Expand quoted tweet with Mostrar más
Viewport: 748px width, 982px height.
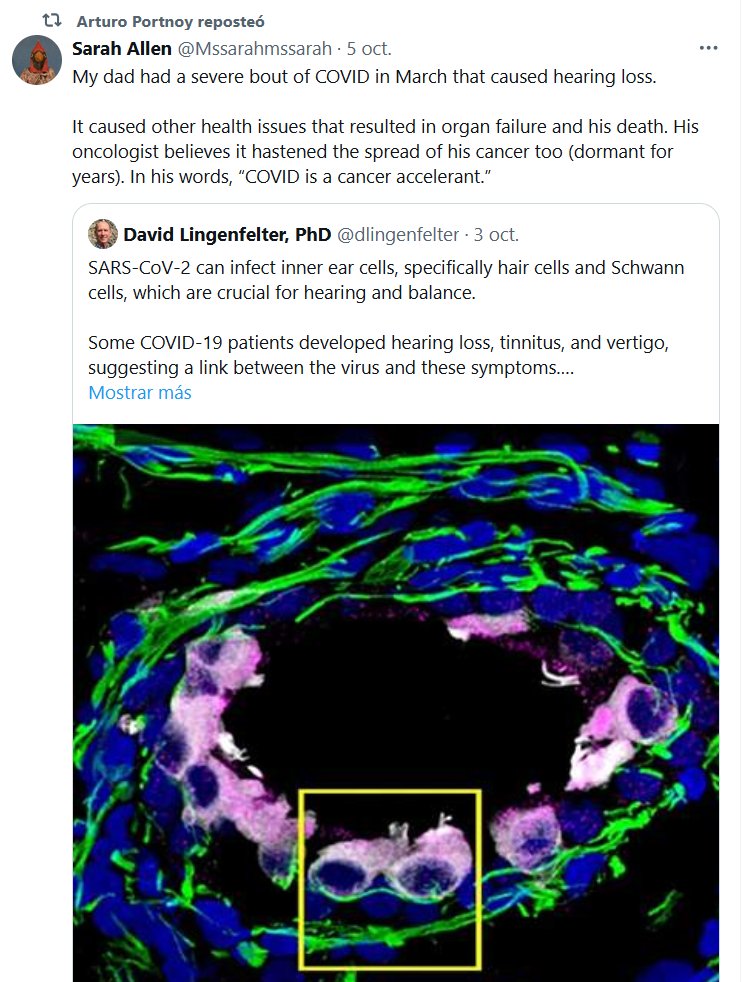(x=140, y=392)
